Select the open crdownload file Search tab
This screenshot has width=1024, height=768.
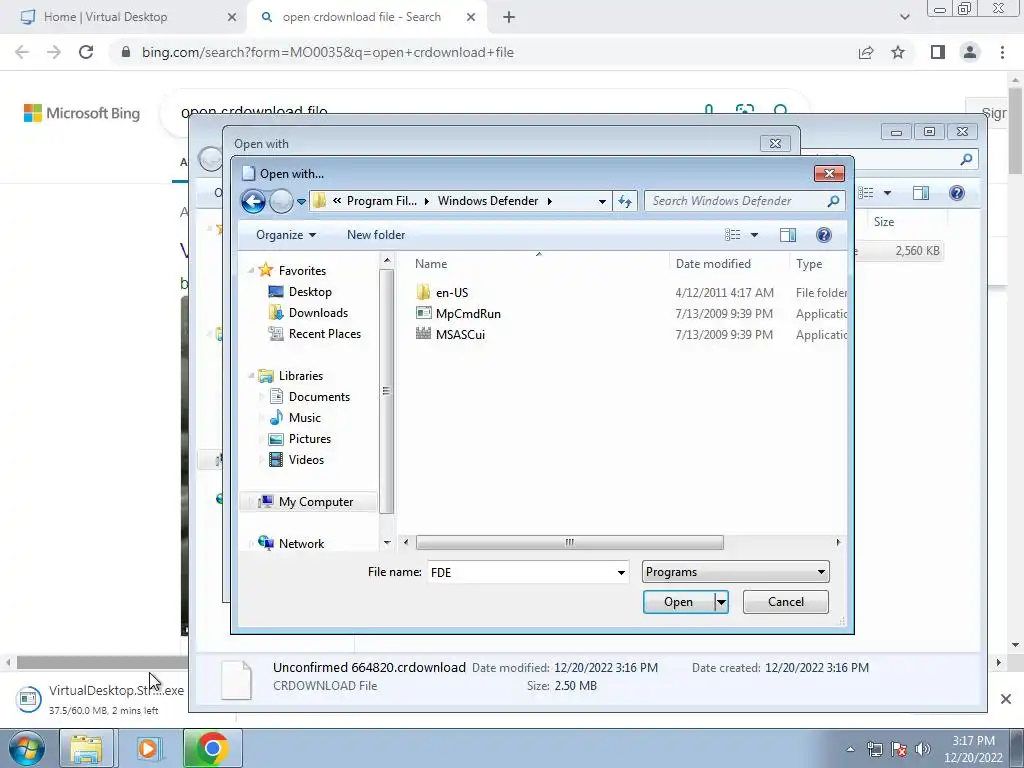coord(361,17)
